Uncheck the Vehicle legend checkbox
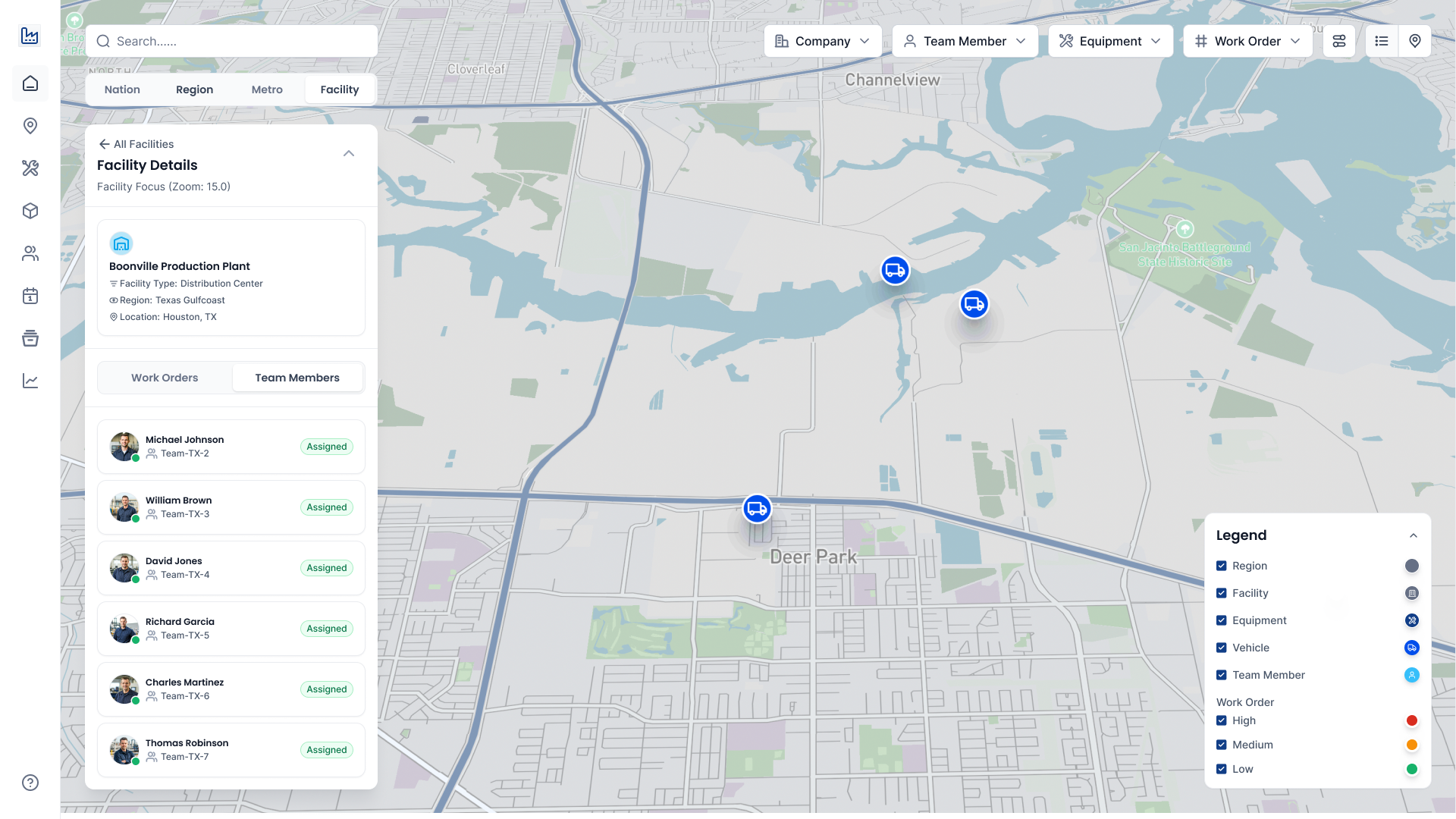1456x819 pixels. click(x=1221, y=648)
